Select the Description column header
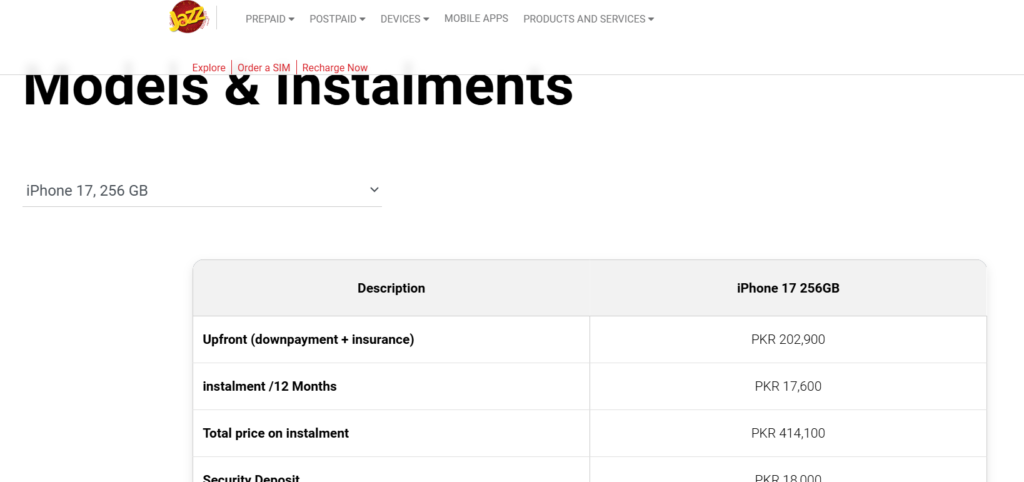 point(391,288)
